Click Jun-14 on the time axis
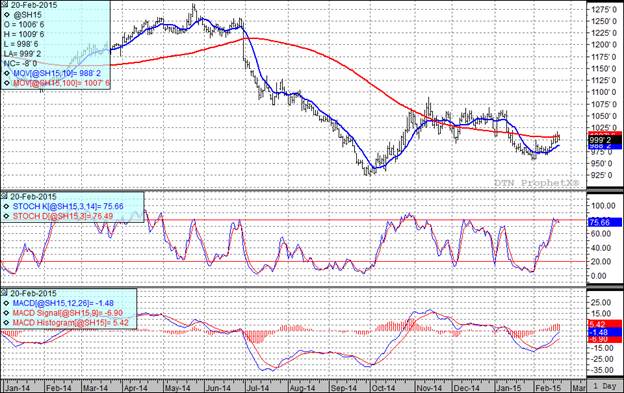624x393 pixels. click(218, 387)
